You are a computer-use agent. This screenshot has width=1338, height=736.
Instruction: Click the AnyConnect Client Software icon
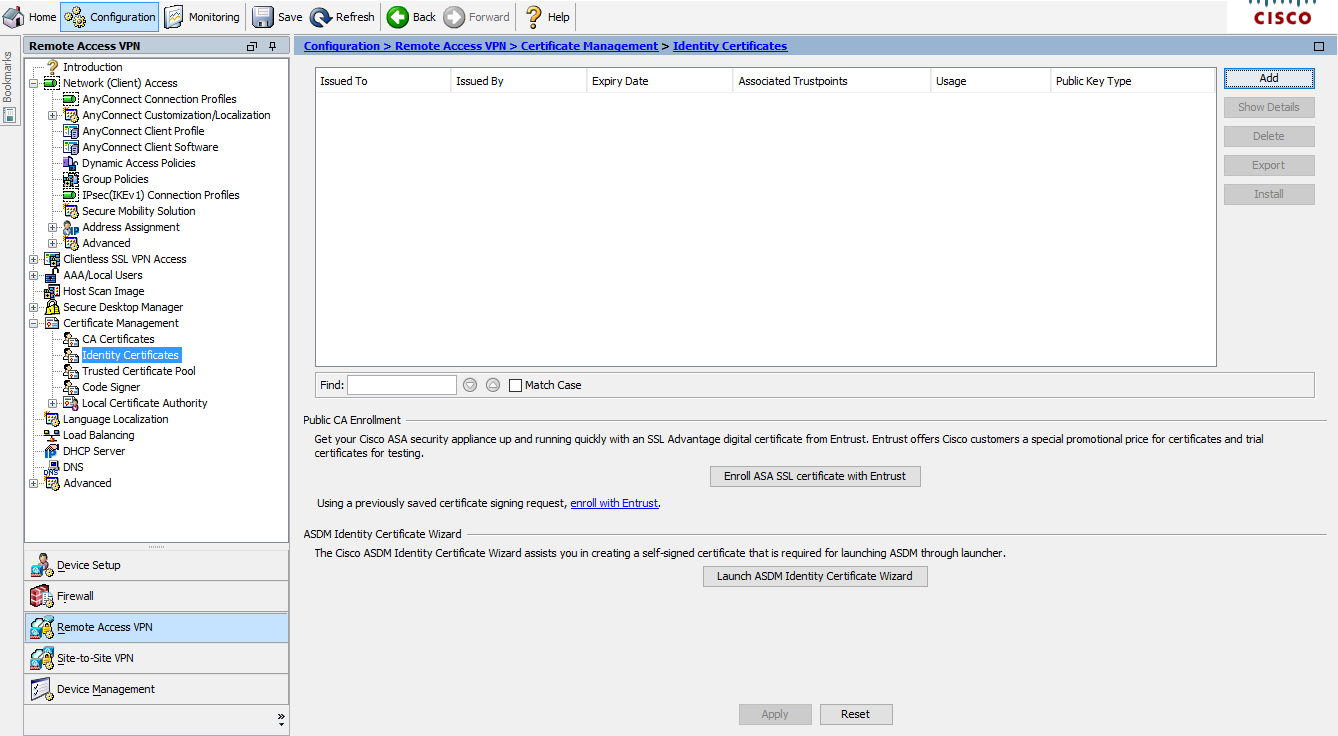(x=71, y=147)
